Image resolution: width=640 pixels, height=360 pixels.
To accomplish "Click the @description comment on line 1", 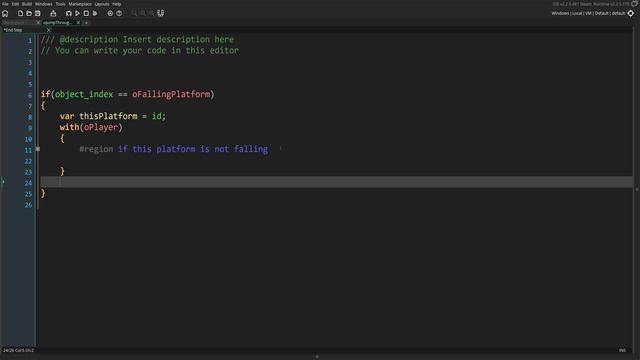I will tap(137, 40).
